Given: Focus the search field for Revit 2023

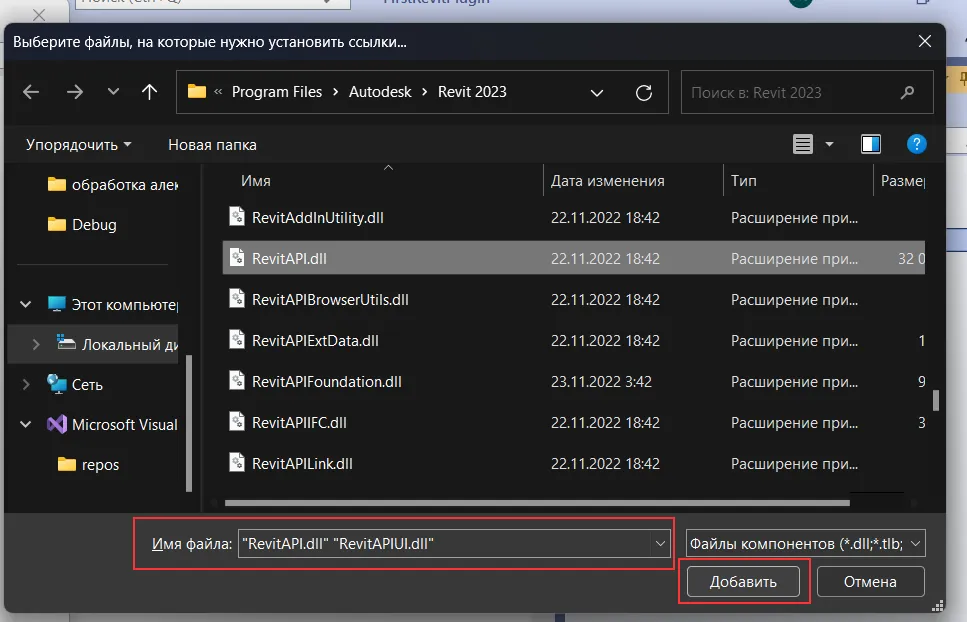Looking at the screenshot, I should pyautogui.click(x=789, y=92).
